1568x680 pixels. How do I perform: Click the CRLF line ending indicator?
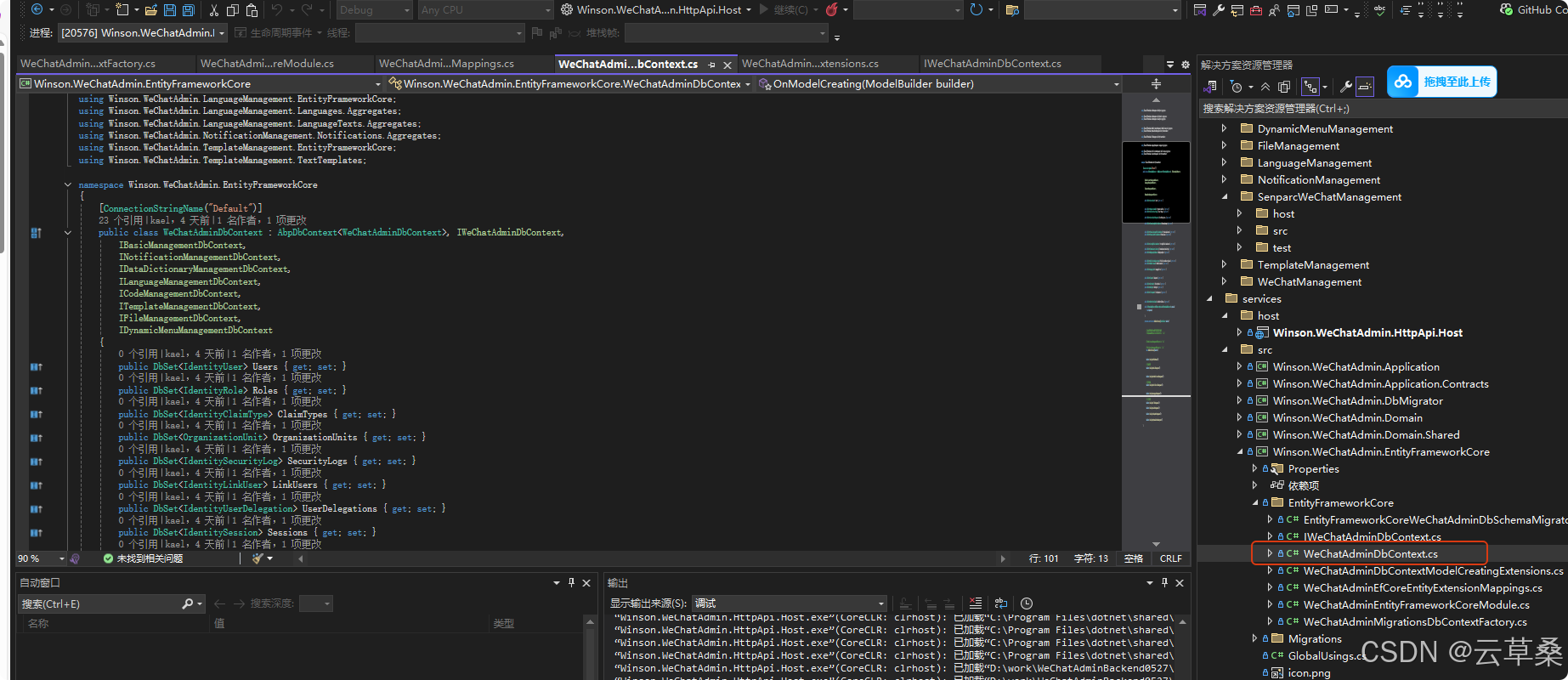[1170, 558]
